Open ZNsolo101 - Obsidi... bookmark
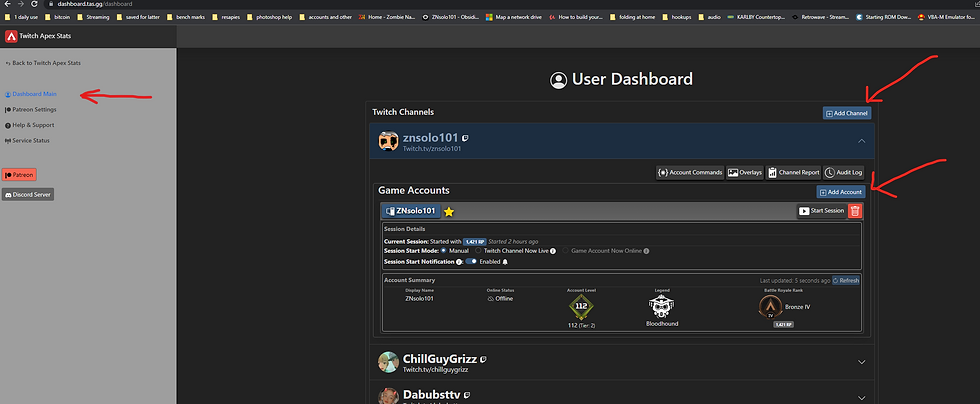This screenshot has width=980, height=404. tap(450, 18)
